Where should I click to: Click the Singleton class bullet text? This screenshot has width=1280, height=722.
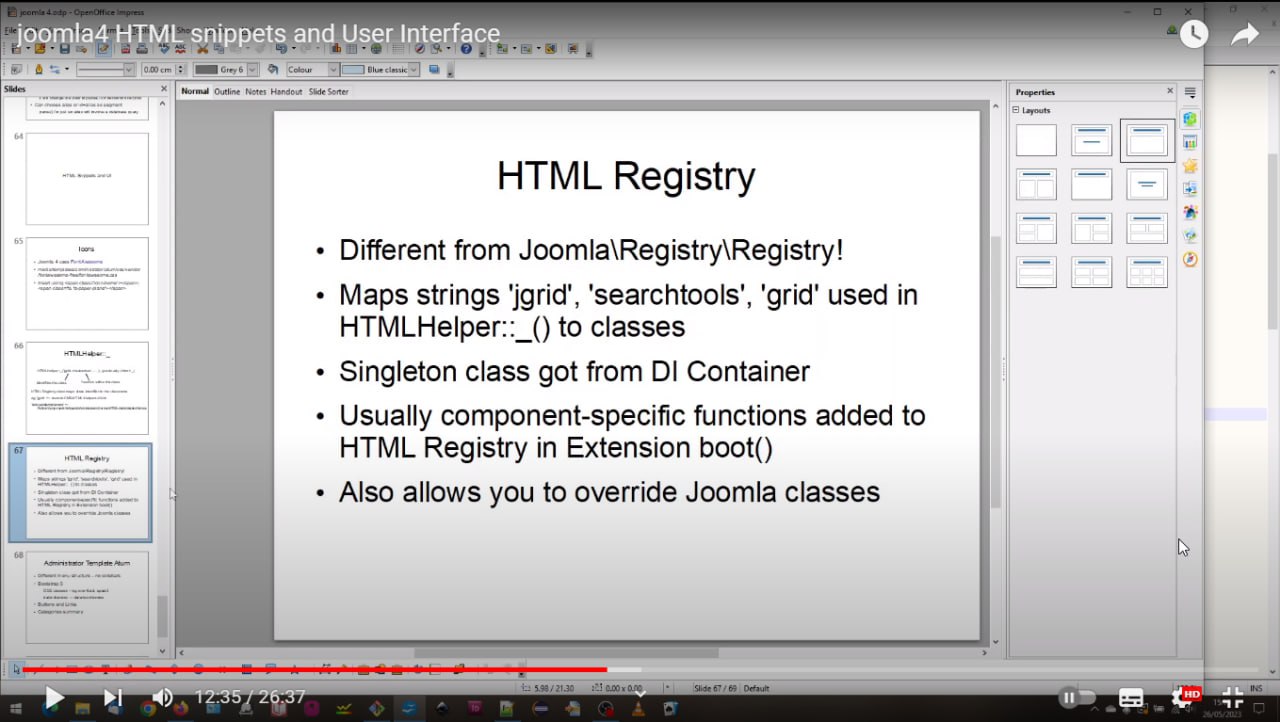click(574, 372)
